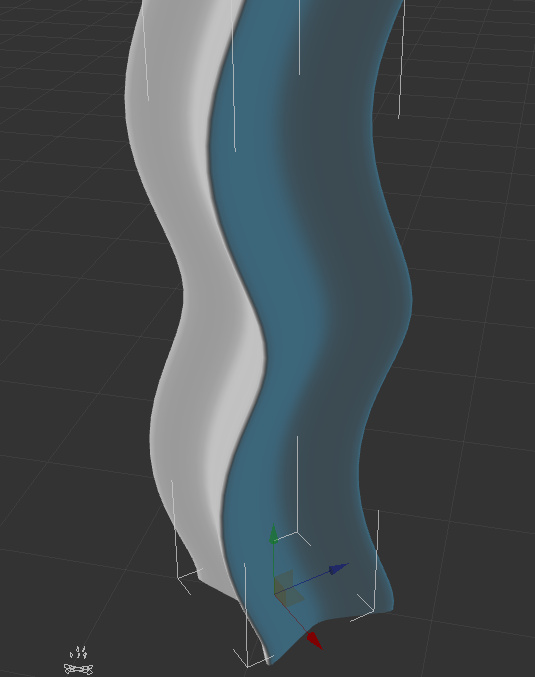Pick the joint line at the top left of the gray mesh
Screen dimensions: 535x677
(x=145, y=51)
